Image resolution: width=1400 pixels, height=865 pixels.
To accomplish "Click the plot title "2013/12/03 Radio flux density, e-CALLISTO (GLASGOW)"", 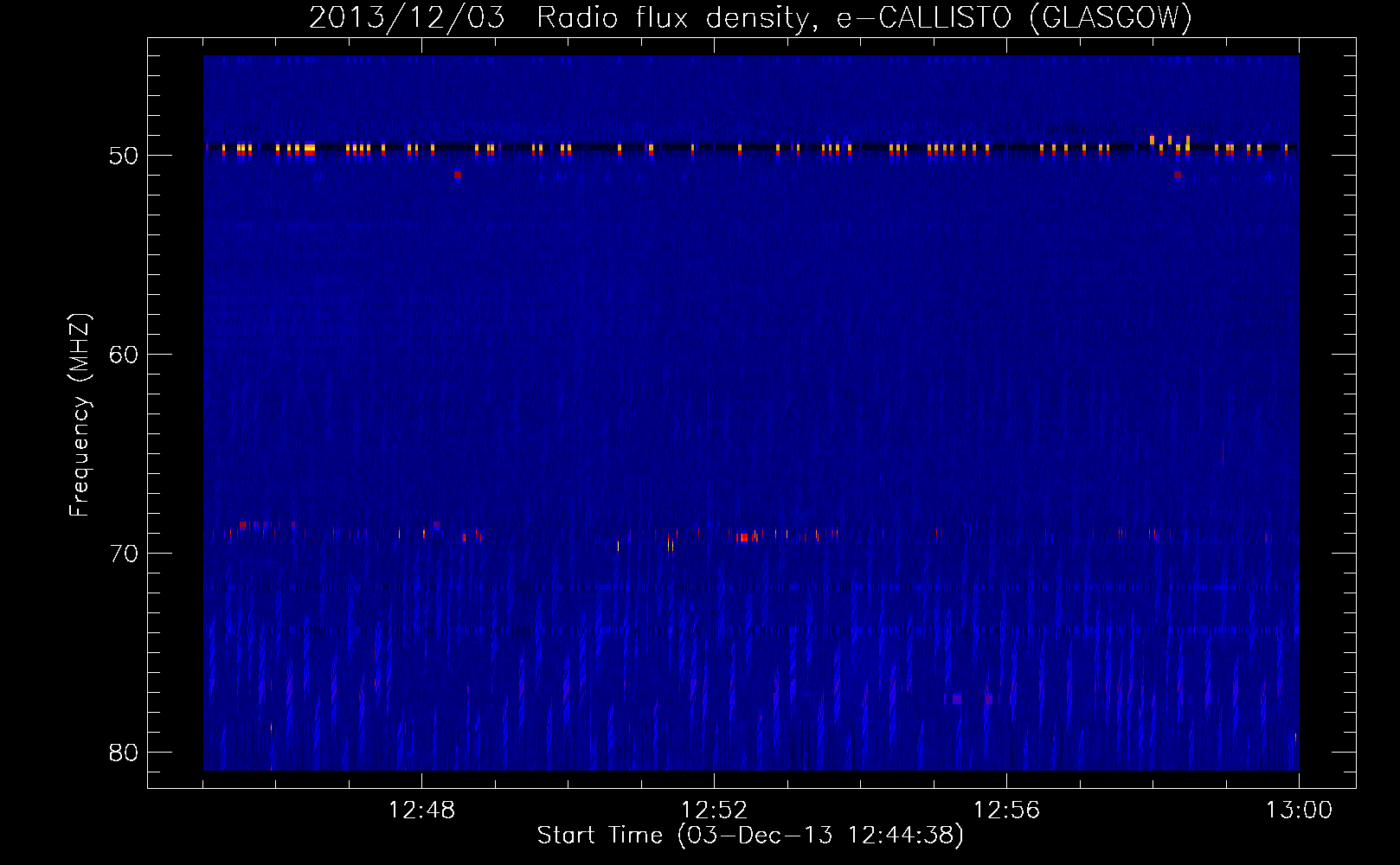I will (x=750, y=17).
